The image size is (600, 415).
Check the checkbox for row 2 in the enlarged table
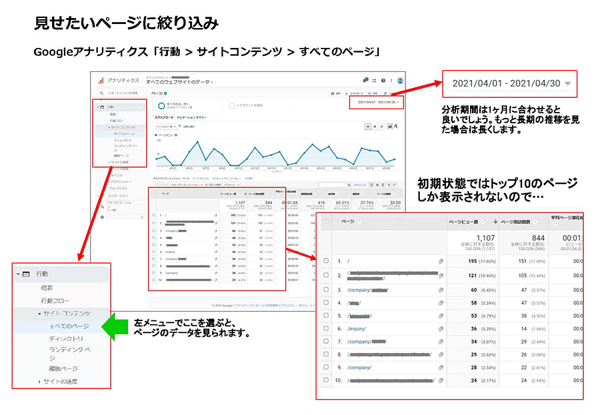click(x=326, y=275)
